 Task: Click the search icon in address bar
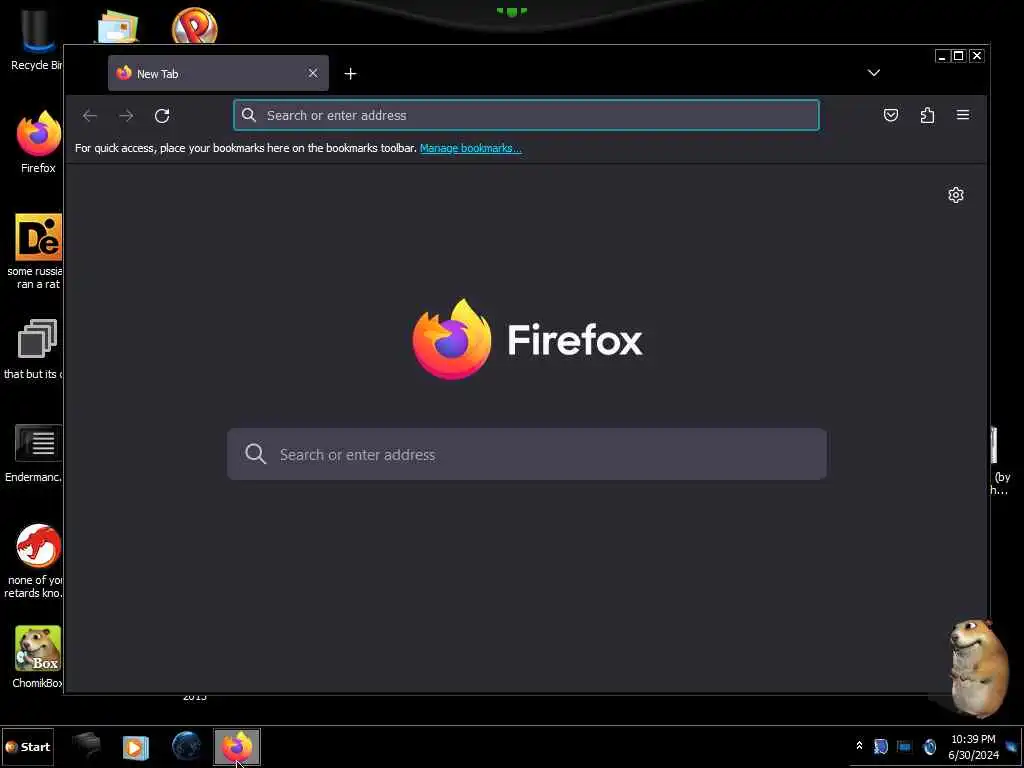pos(248,115)
